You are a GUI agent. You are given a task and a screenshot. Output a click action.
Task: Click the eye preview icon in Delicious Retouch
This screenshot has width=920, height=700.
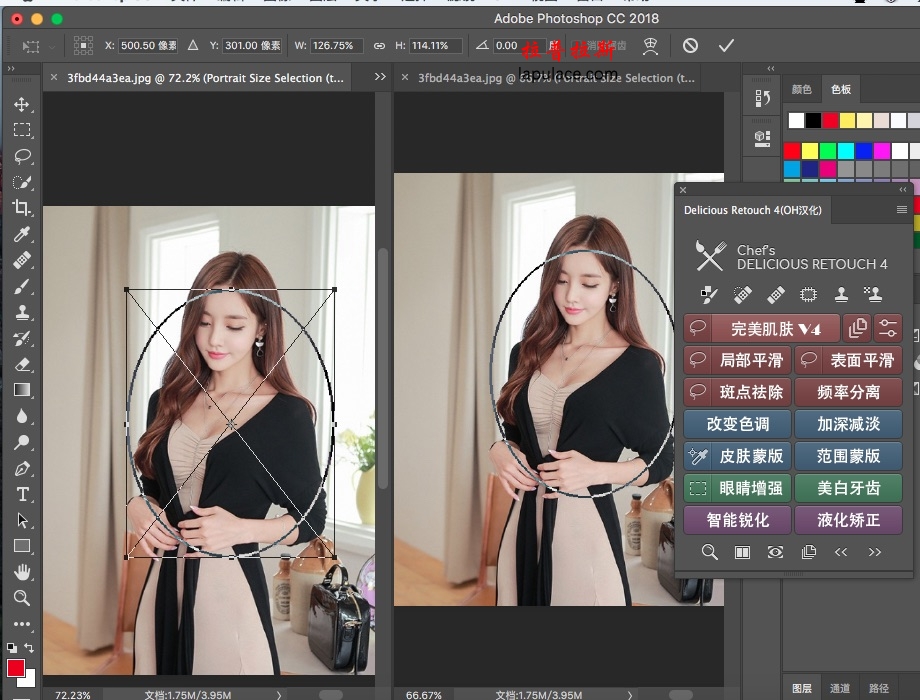tap(775, 552)
